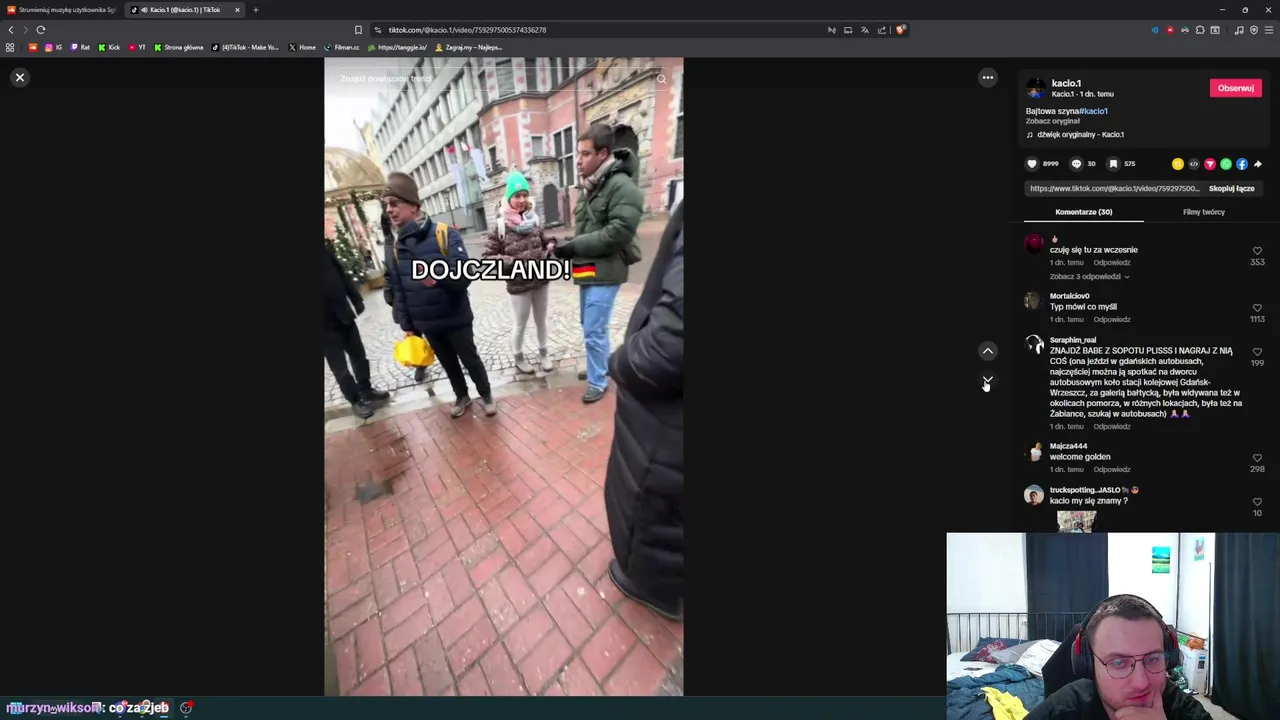Image resolution: width=1280 pixels, height=720 pixels.
Task: Open the music note playlist icon
Action: (1239, 30)
